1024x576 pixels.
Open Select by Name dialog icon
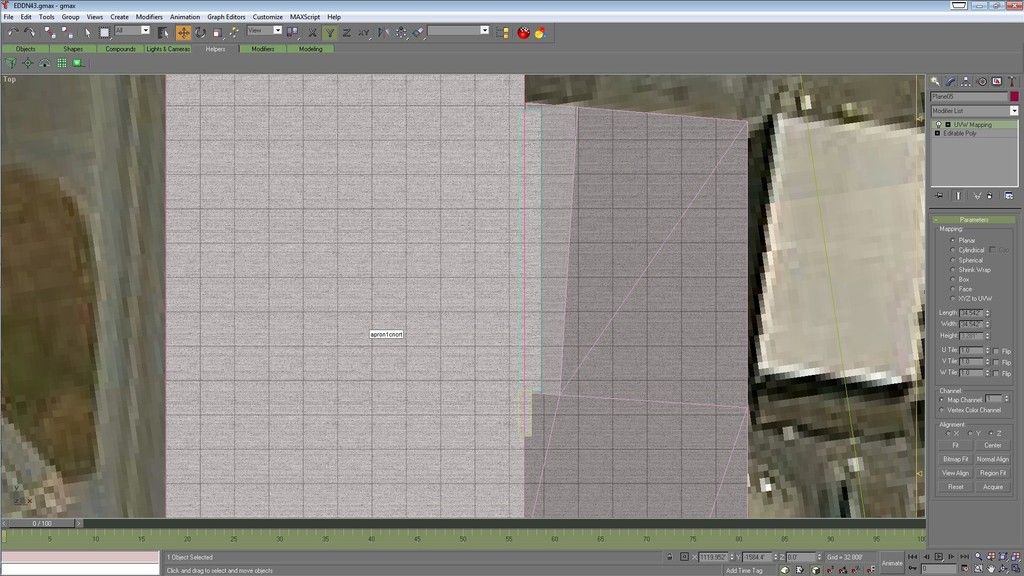pos(162,31)
